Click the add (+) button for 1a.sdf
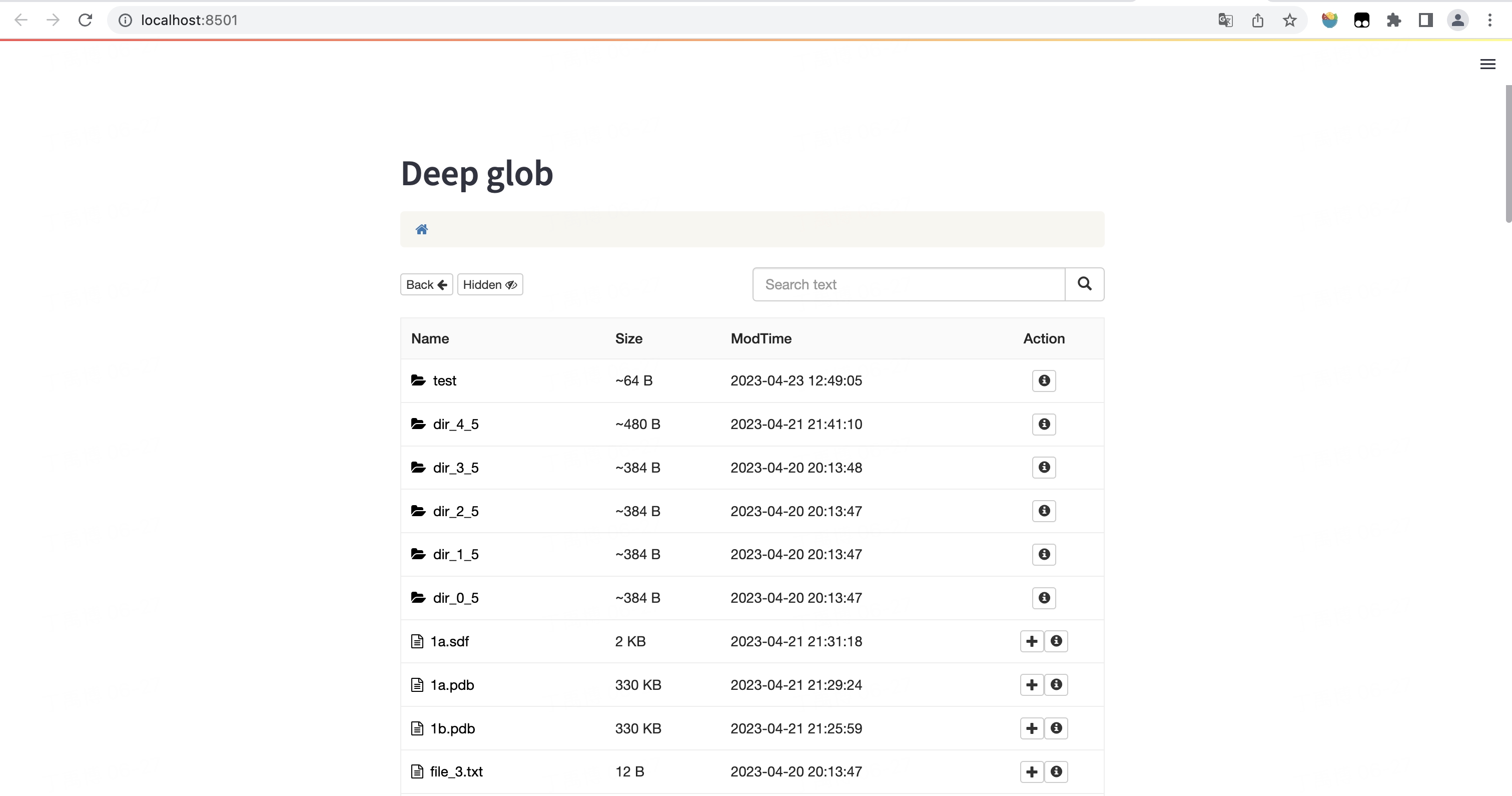 coord(1031,641)
